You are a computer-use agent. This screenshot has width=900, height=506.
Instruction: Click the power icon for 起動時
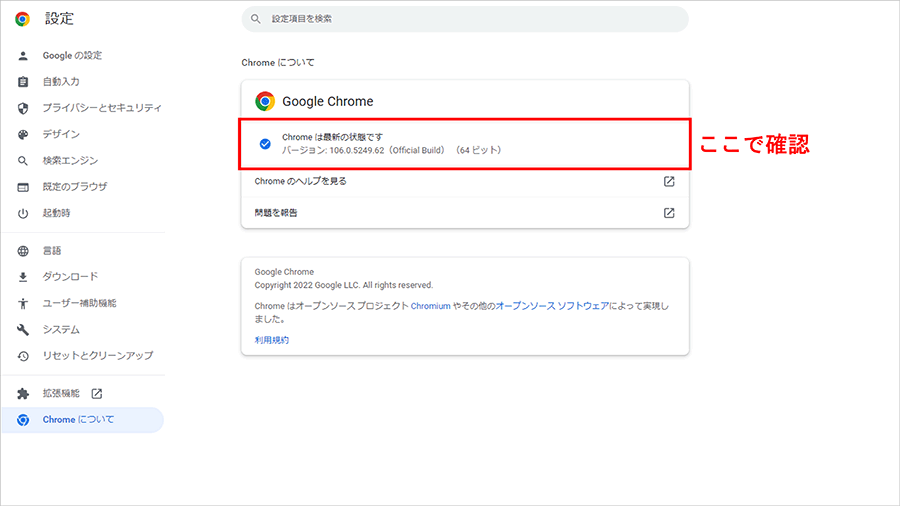tap(23, 213)
